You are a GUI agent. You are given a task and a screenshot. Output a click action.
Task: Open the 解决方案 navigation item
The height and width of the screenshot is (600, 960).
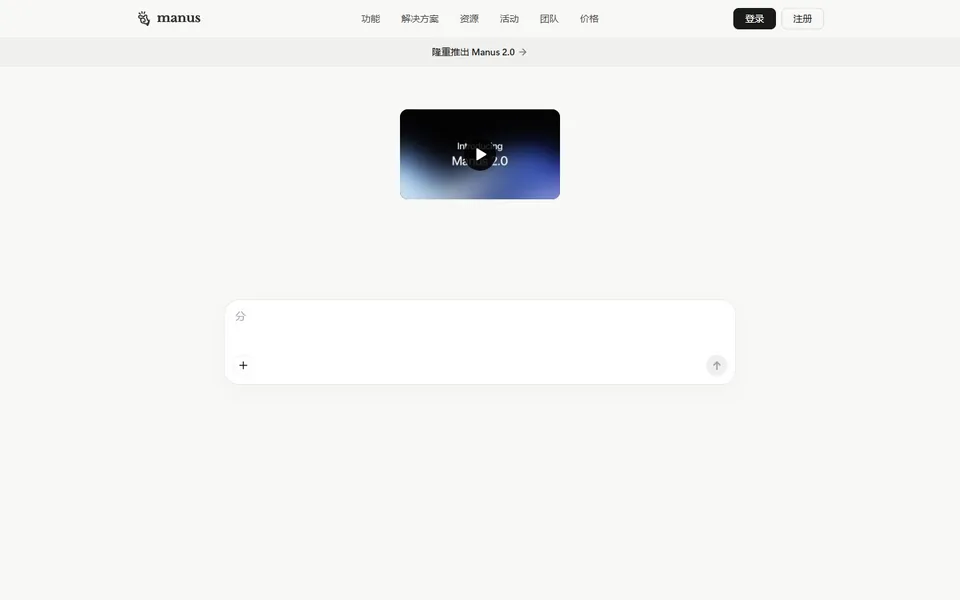(420, 19)
